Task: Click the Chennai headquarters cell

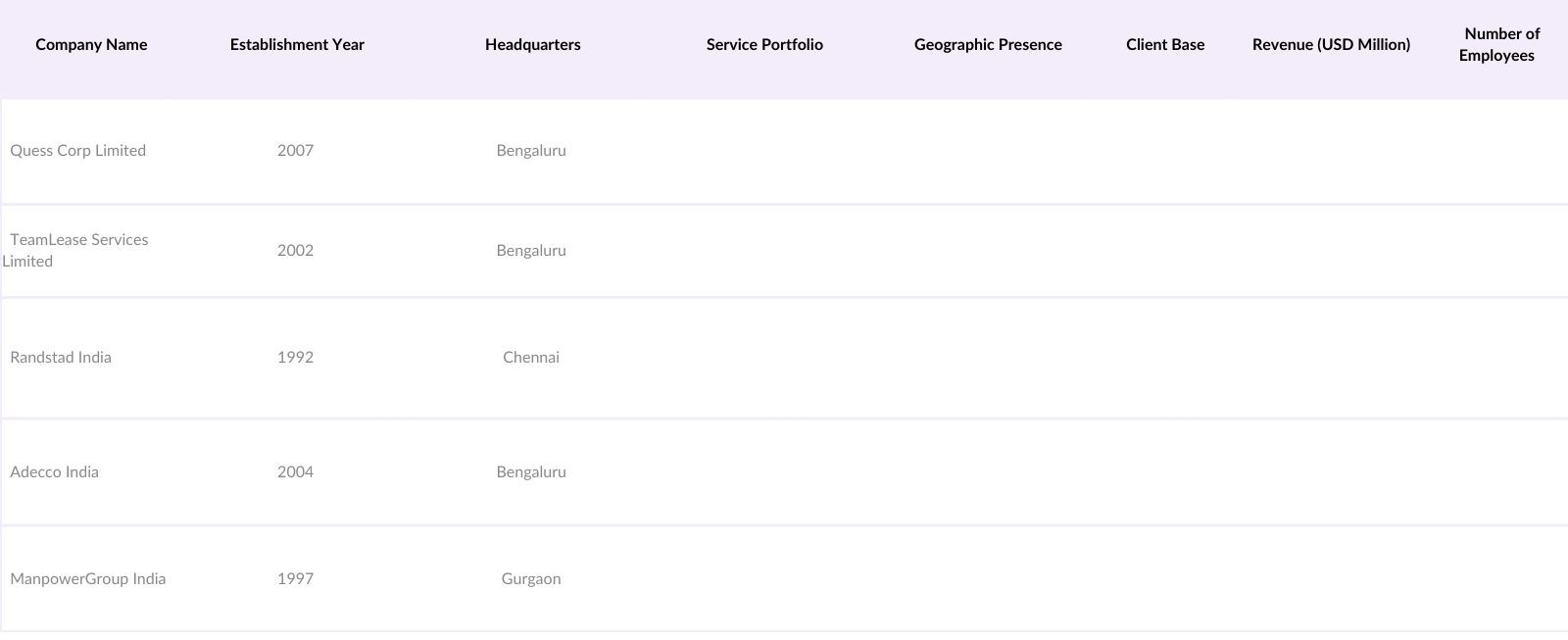Action: pyautogui.click(x=531, y=358)
